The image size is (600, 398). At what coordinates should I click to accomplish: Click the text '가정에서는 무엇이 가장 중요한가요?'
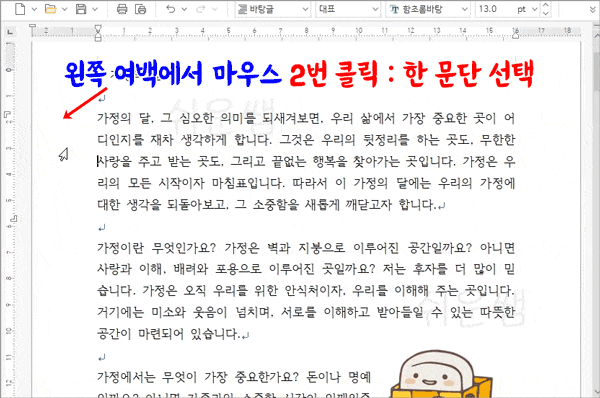point(197,377)
